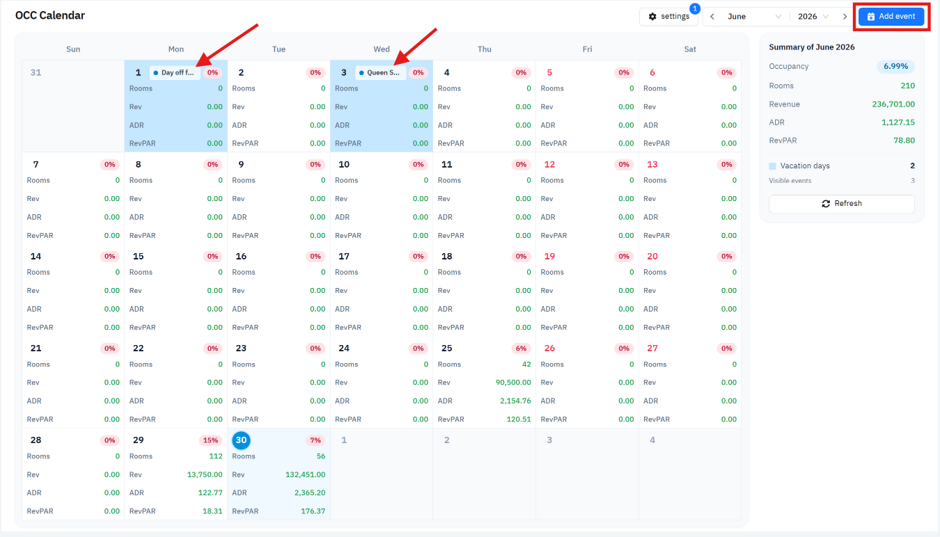Click the Refresh button
The height and width of the screenshot is (537, 940).
tap(841, 204)
